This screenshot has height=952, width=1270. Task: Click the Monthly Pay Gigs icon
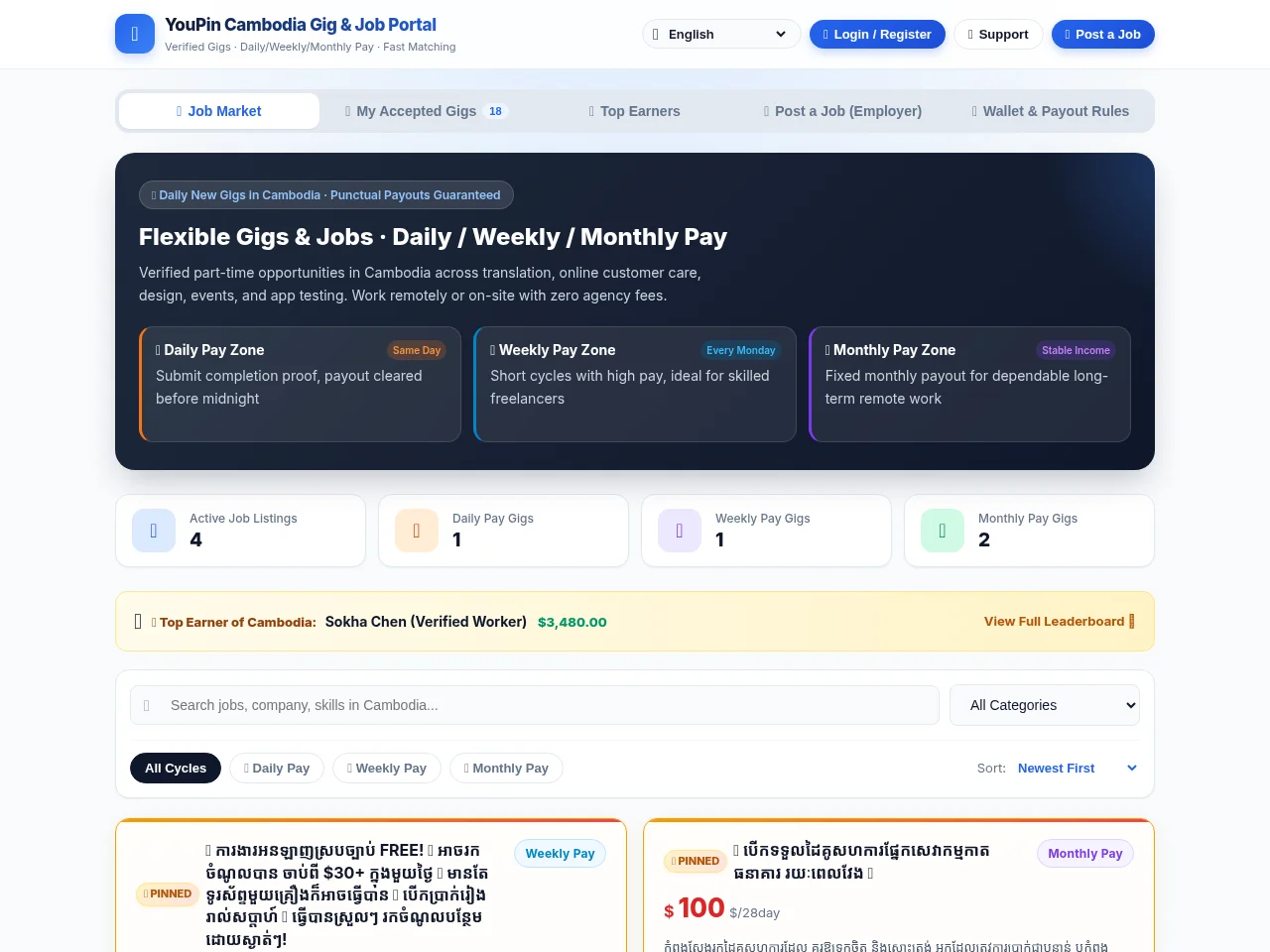pyautogui.click(x=943, y=531)
